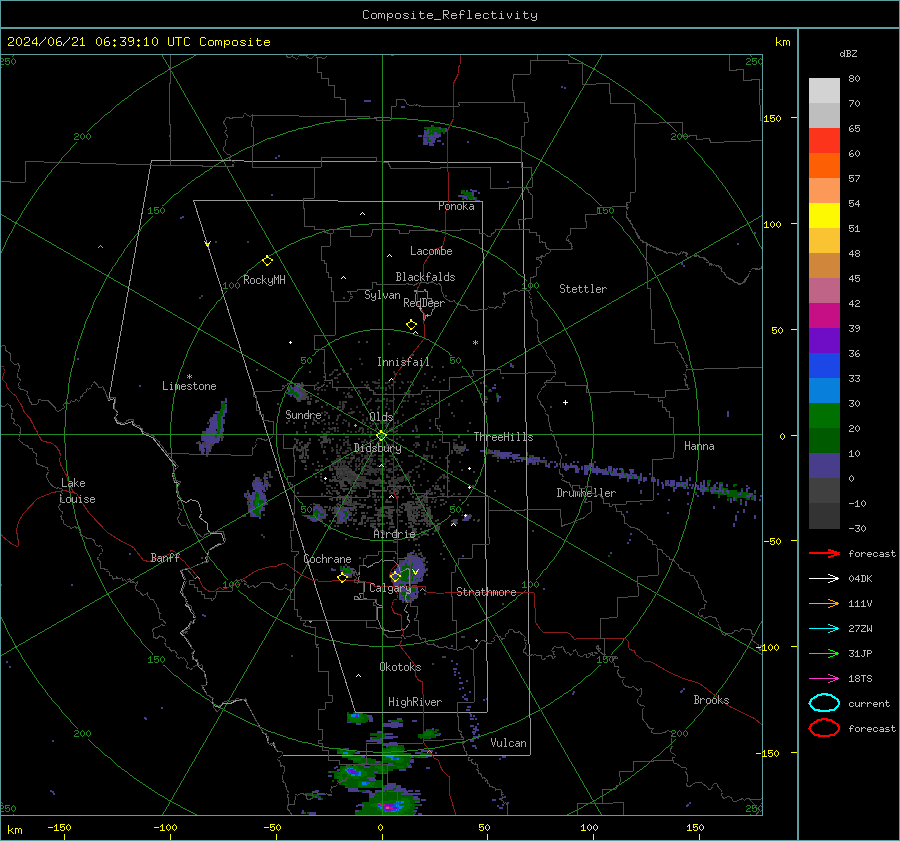900x841 pixels.
Task: Click the red forecast arrow in the legend
Action: (824, 553)
